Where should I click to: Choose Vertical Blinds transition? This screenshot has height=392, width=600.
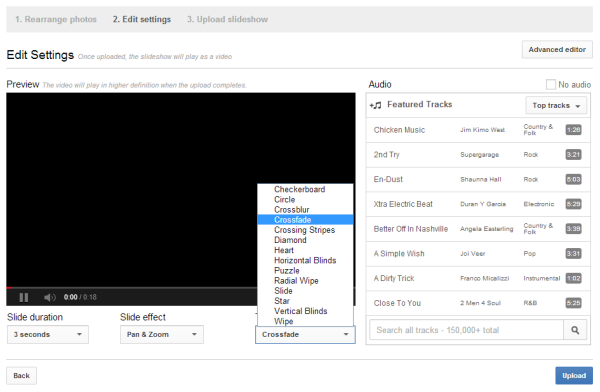pos(305,311)
